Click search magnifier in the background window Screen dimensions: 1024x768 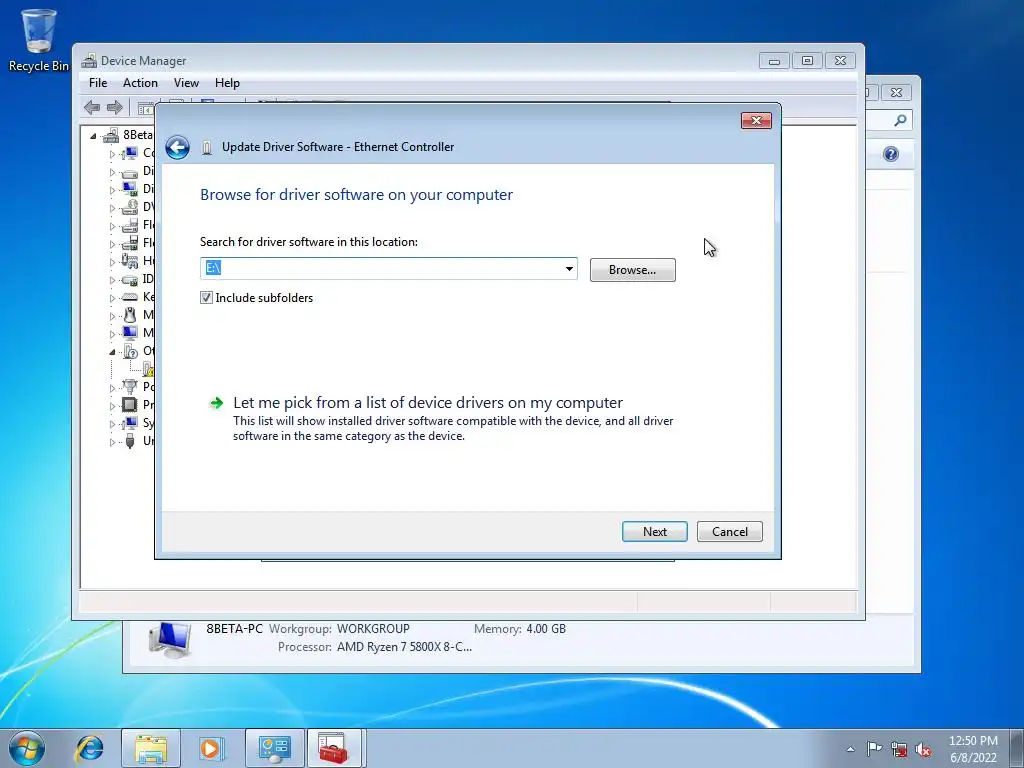coord(901,120)
